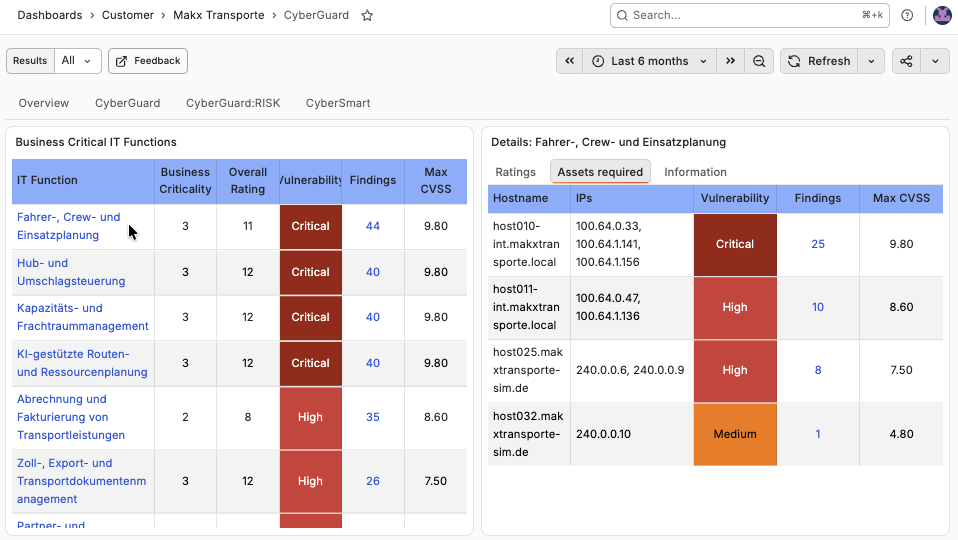Viewport: 958px width, 540px height.
Task: Click High vulnerability cell for Abrechnung row
Action: [x=310, y=418]
